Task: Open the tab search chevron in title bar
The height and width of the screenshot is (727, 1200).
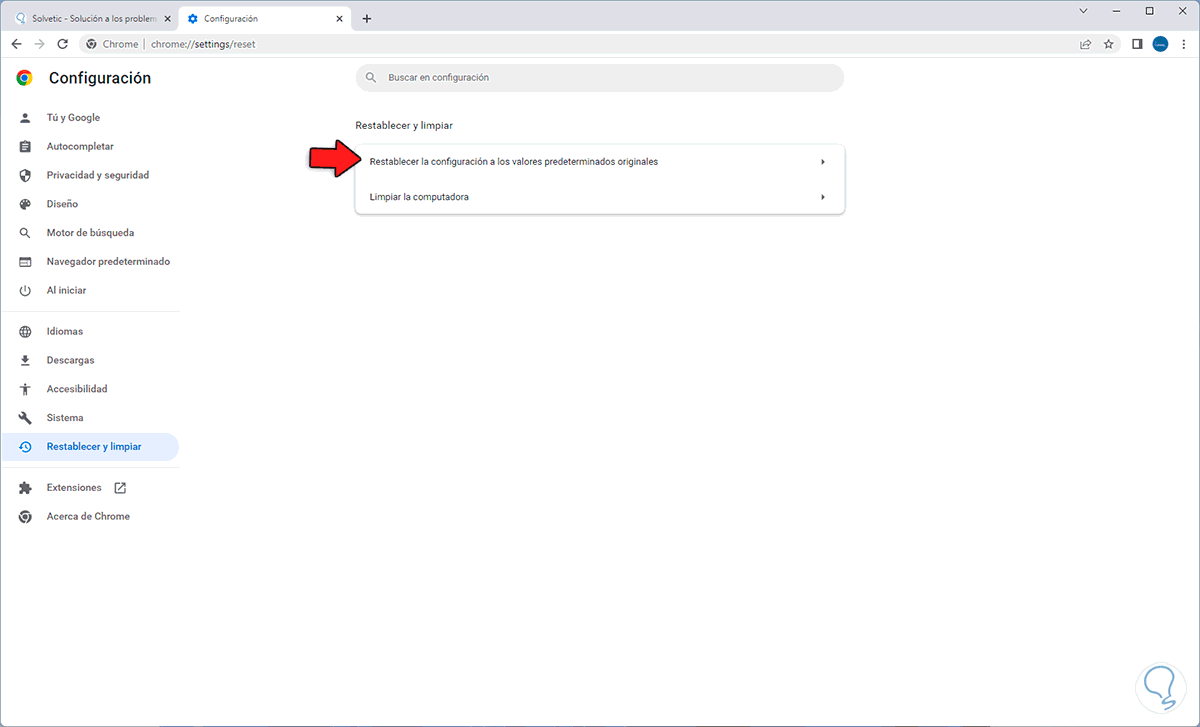Action: click(x=1083, y=11)
